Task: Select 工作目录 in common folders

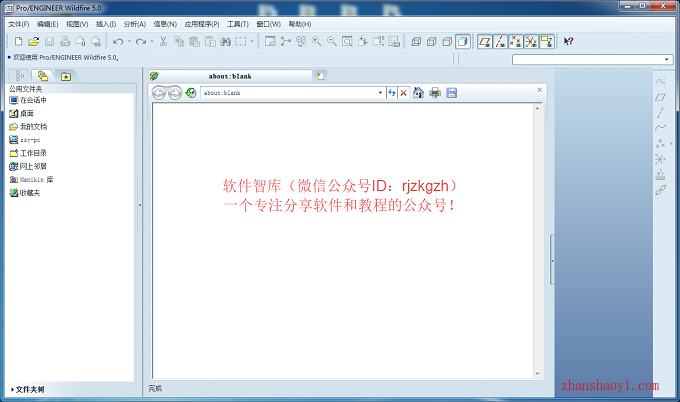Action: coord(28,153)
